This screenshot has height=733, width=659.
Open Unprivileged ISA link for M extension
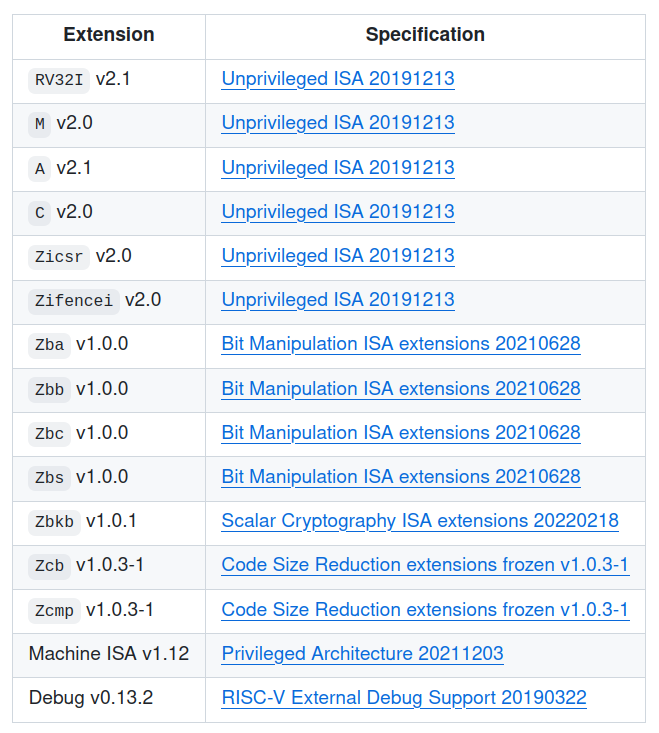pyautogui.click(x=338, y=123)
